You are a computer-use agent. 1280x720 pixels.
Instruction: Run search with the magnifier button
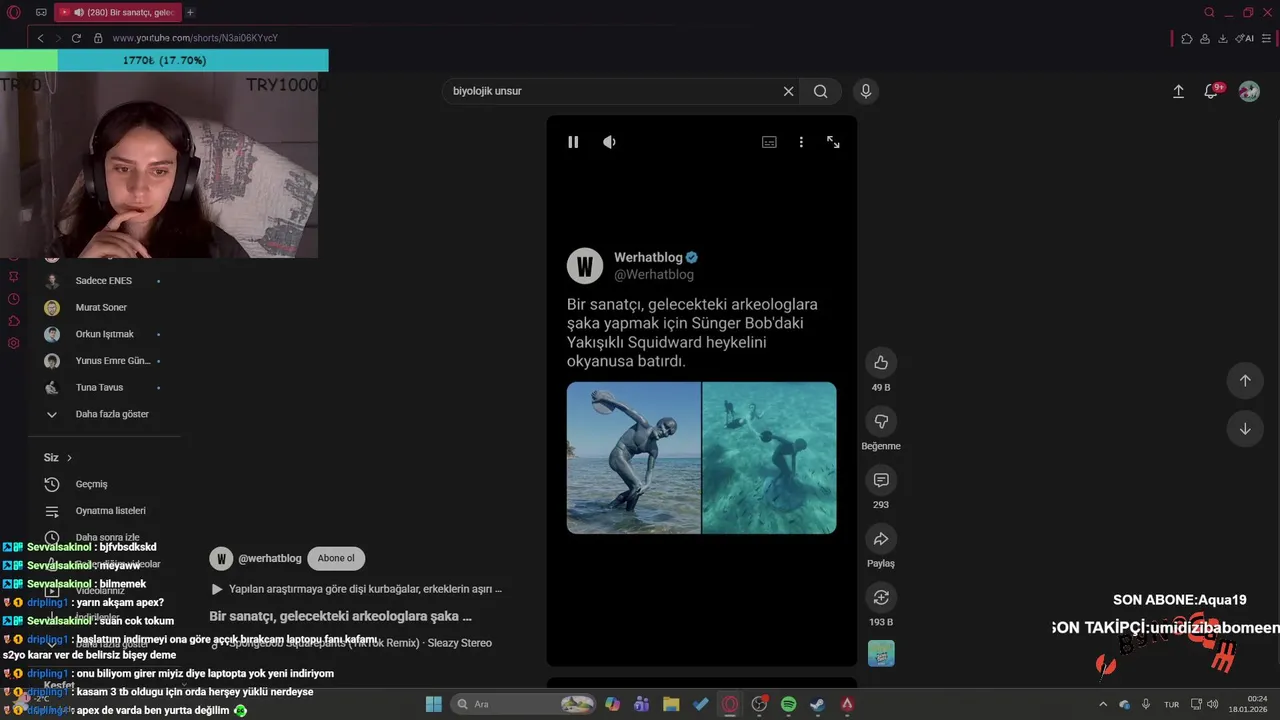pyautogui.click(x=821, y=91)
